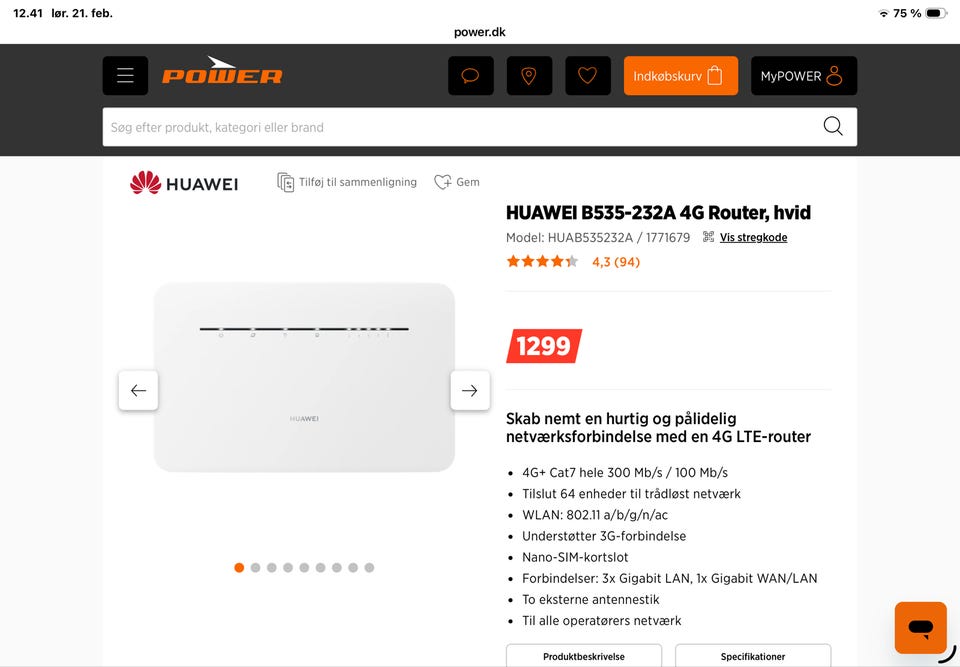Screen dimensions: 960x667
Task: Show next product image arrow
Action: pyautogui.click(x=470, y=390)
